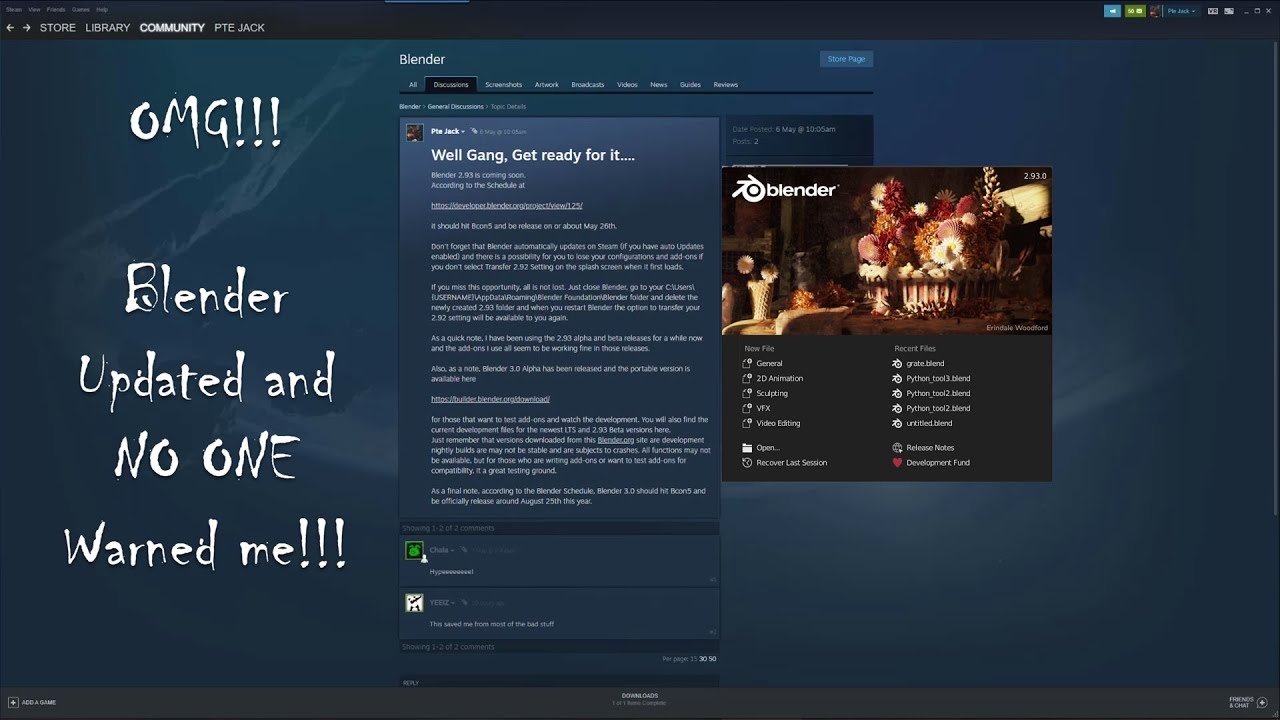
Task: Open builder.blender.org download link
Action: tap(490, 399)
